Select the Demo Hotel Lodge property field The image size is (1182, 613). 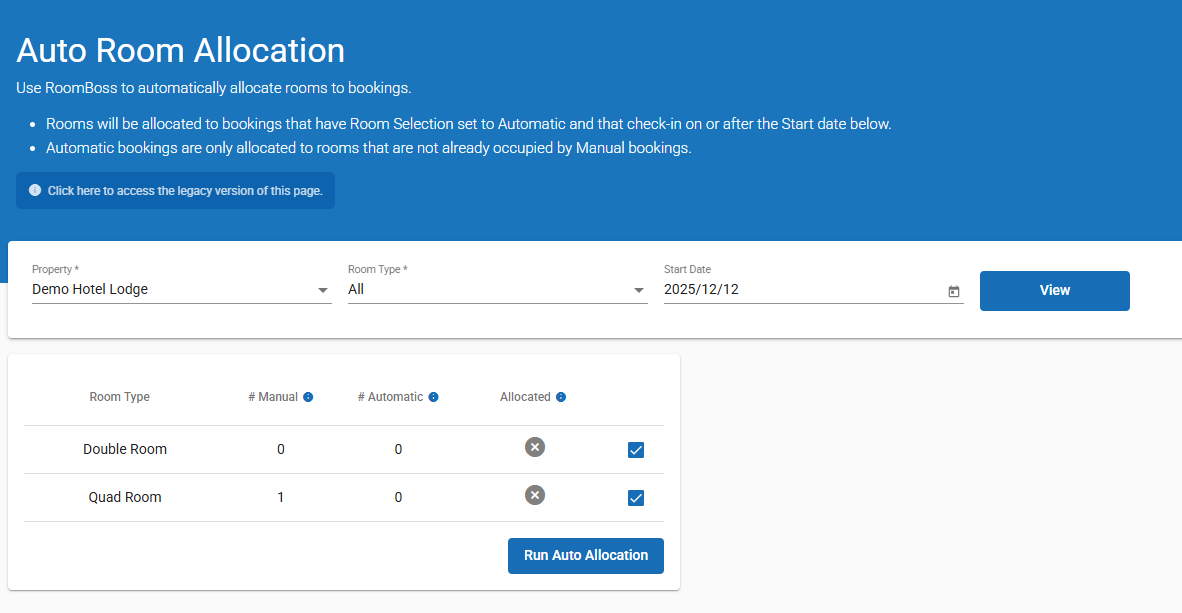pyautogui.click(x=170, y=290)
